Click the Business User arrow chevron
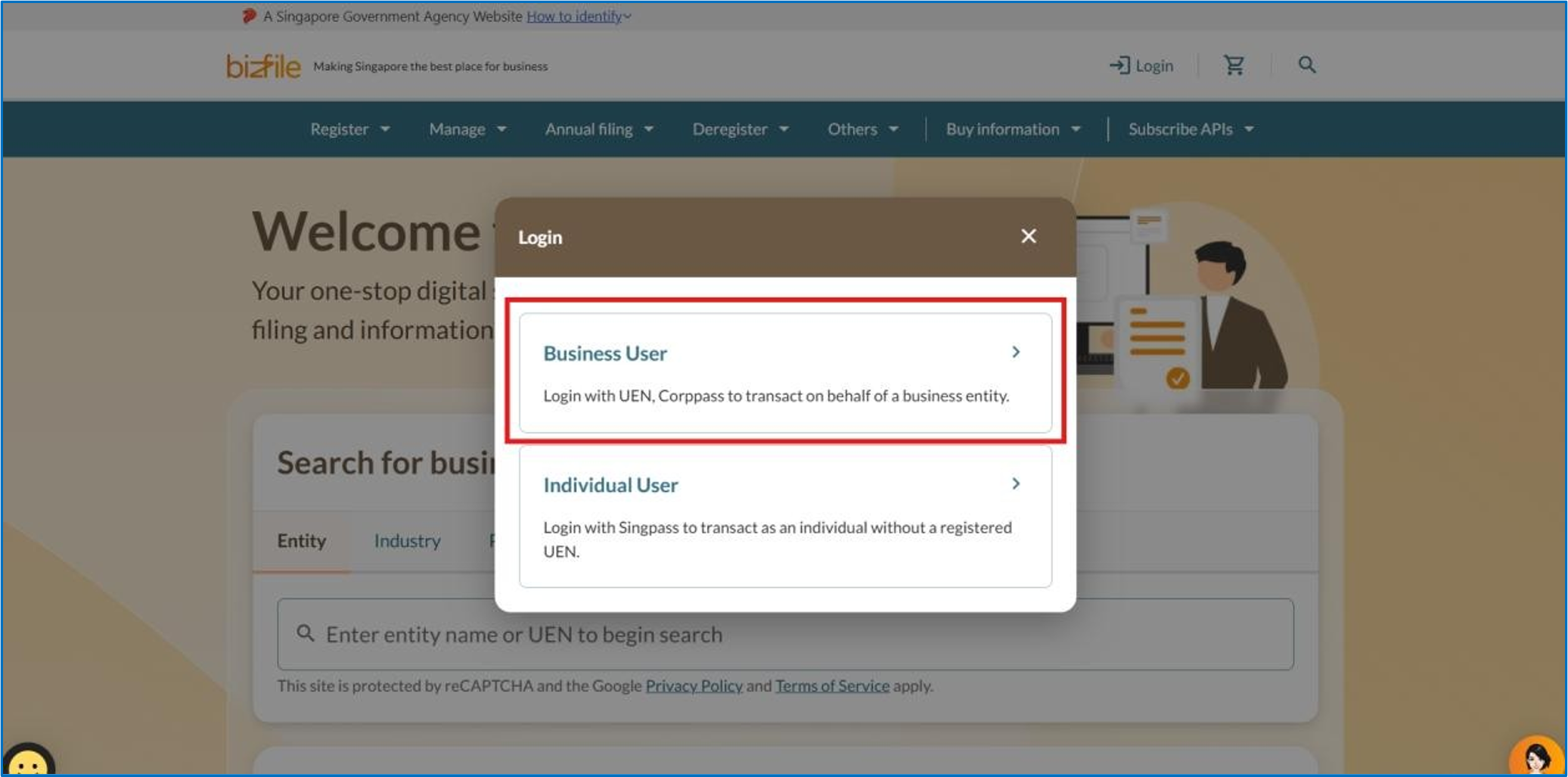1568x777 pixels. pyautogui.click(x=1016, y=352)
